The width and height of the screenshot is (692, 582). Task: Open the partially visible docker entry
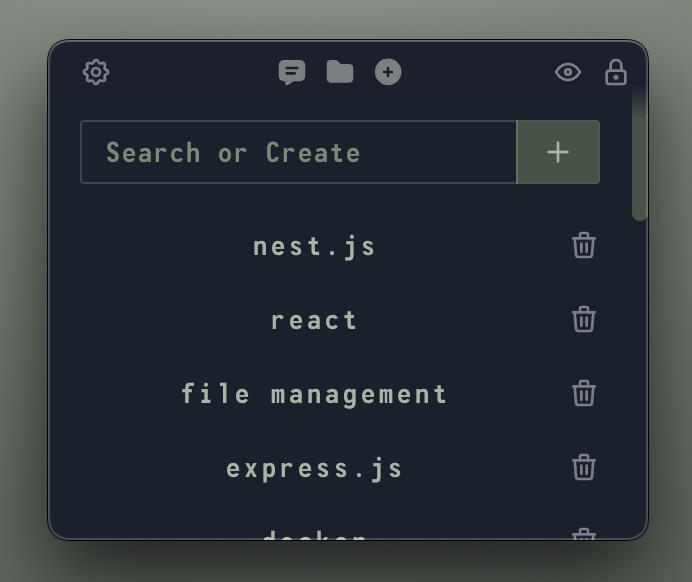pos(314,535)
